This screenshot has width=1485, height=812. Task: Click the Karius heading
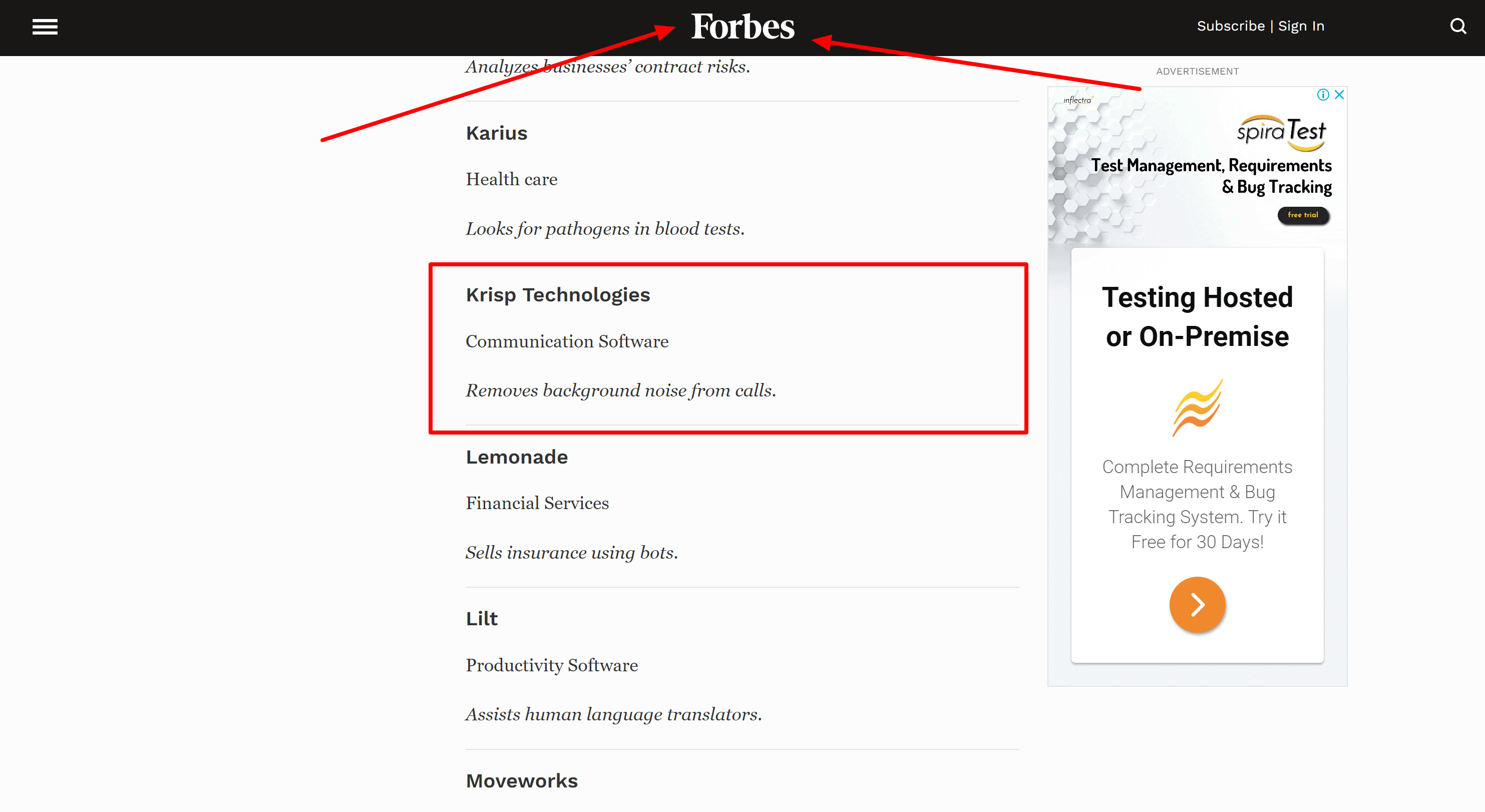pos(496,133)
